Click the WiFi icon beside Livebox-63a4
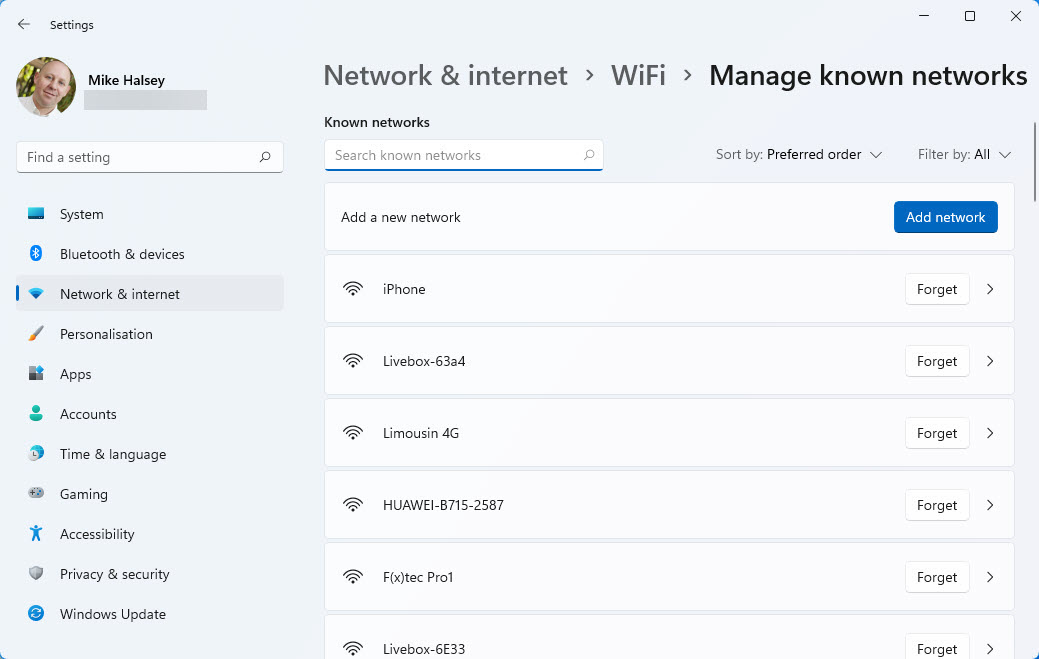The width and height of the screenshot is (1039, 659). pyautogui.click(x=352, y=361)
